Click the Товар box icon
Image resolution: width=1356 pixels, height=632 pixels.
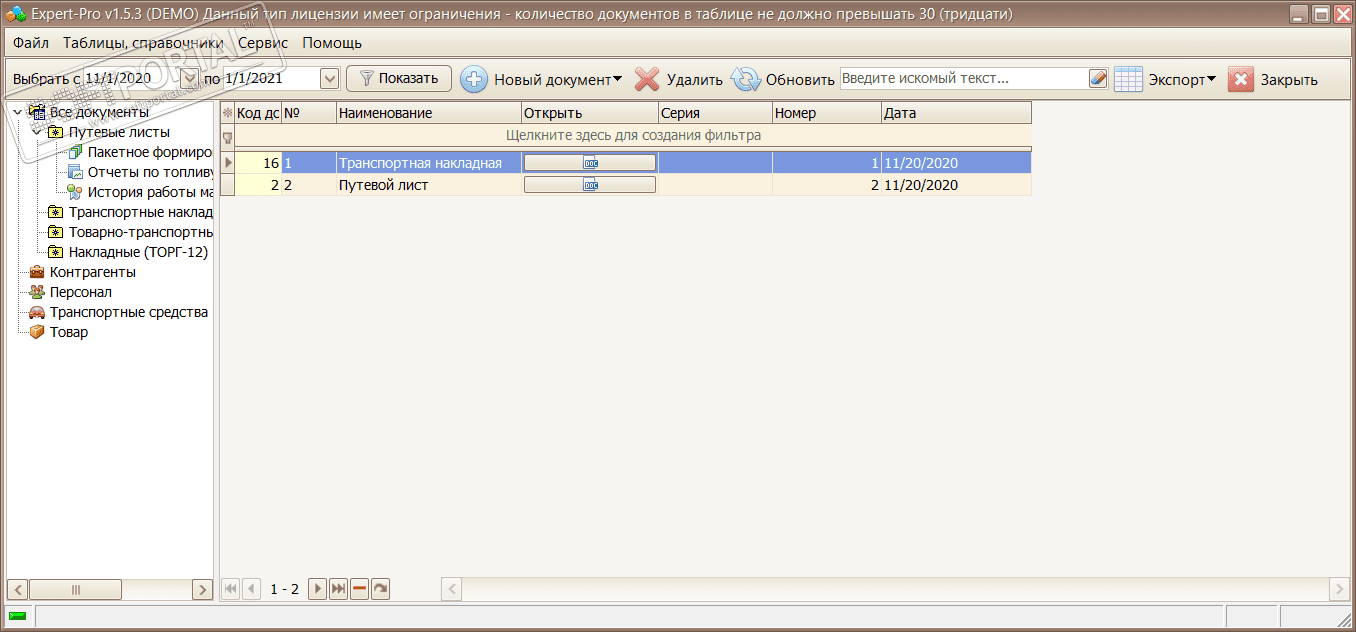[37, 332]
